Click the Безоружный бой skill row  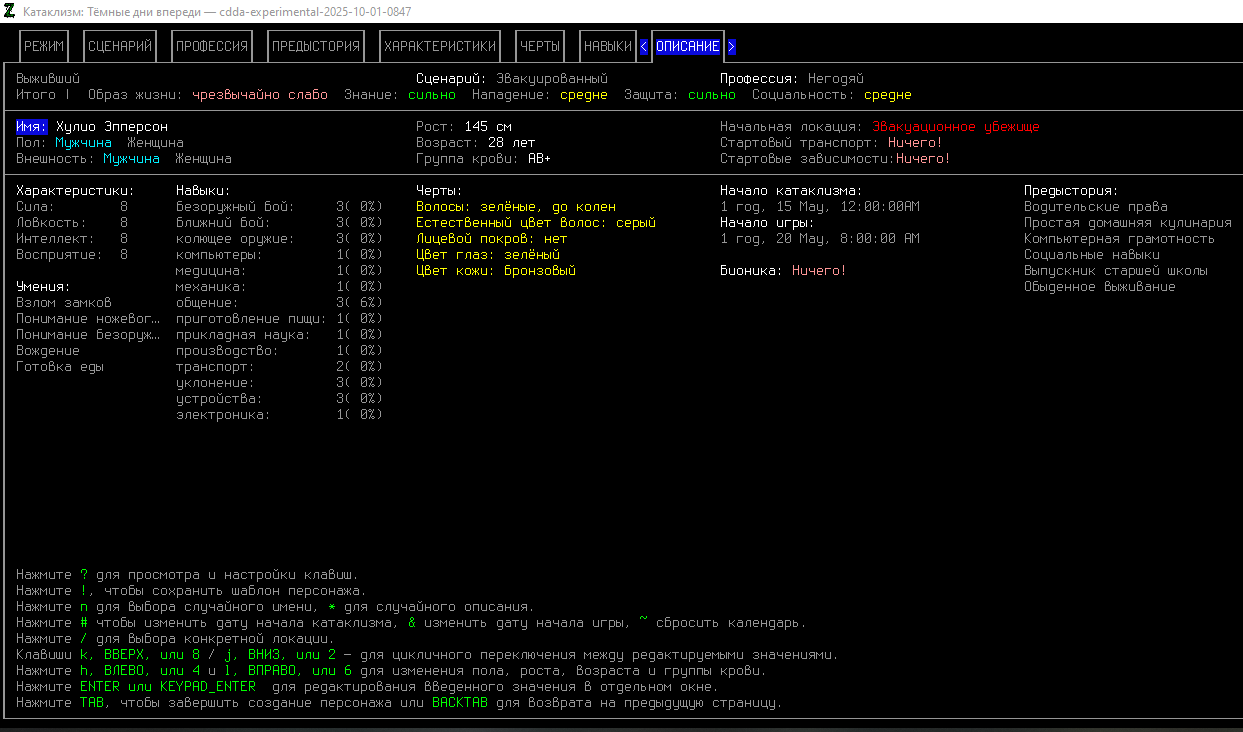pyautogui.click(x=280, y=207)
